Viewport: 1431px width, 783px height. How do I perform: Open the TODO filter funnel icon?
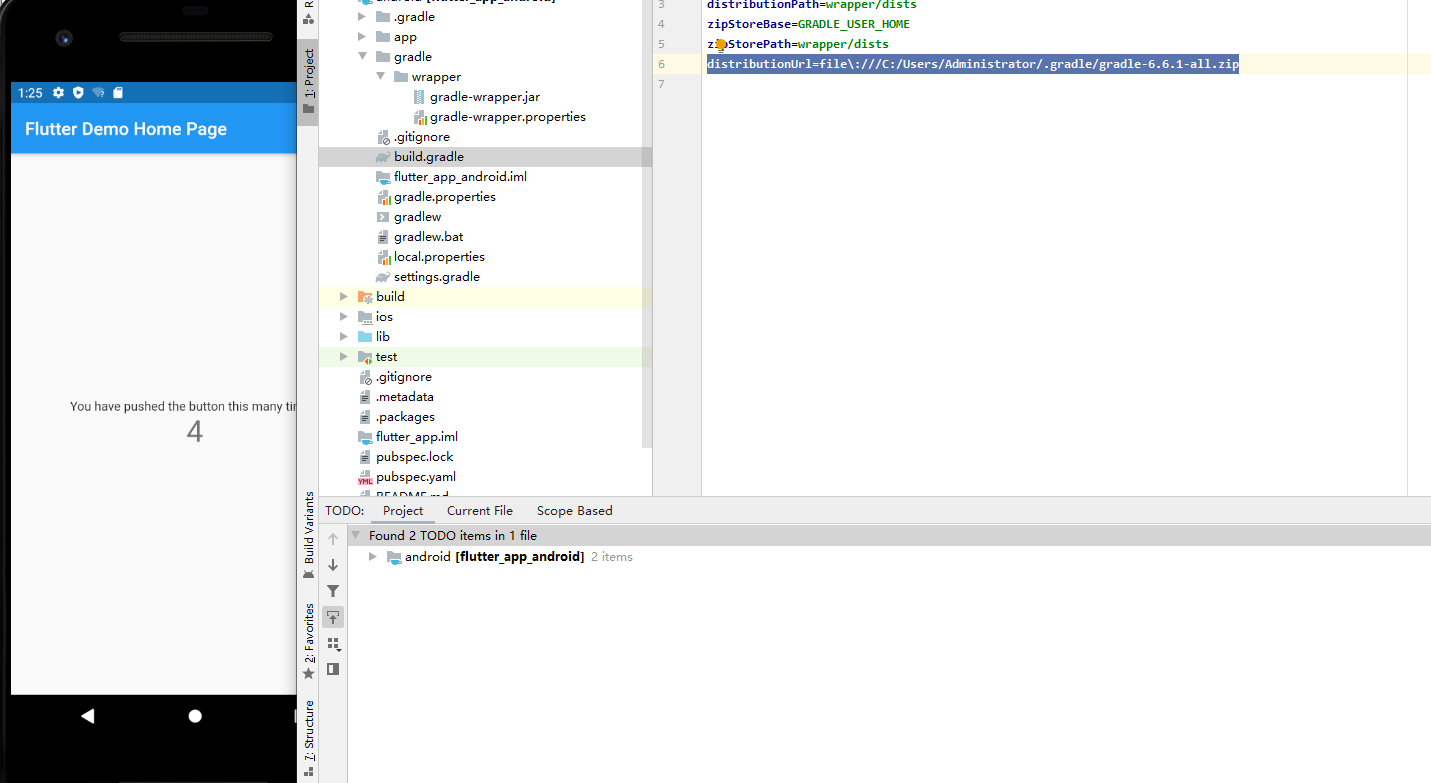click(x=333, y=591)
